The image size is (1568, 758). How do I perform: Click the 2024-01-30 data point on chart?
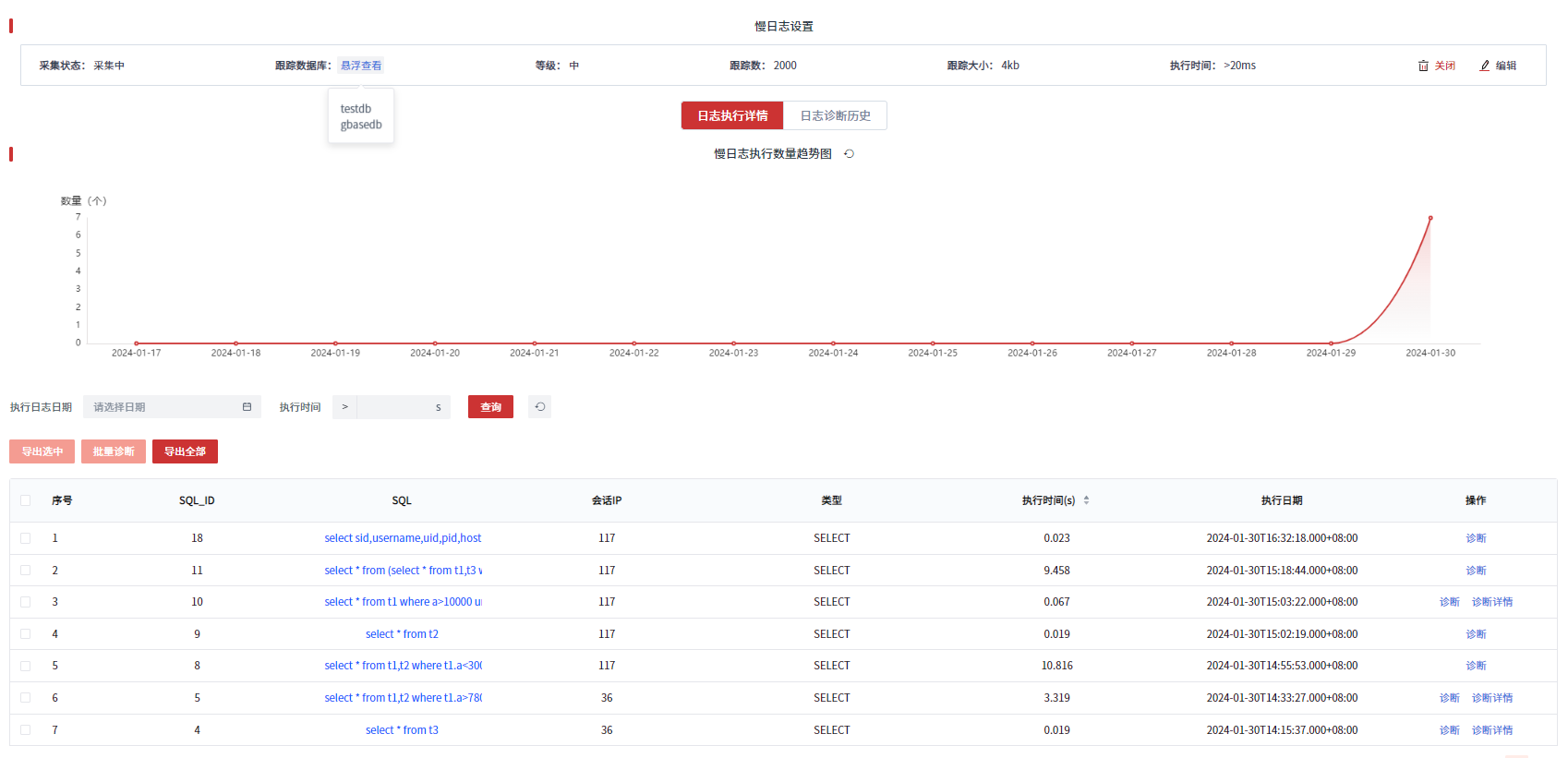[x=1430, y=218]
